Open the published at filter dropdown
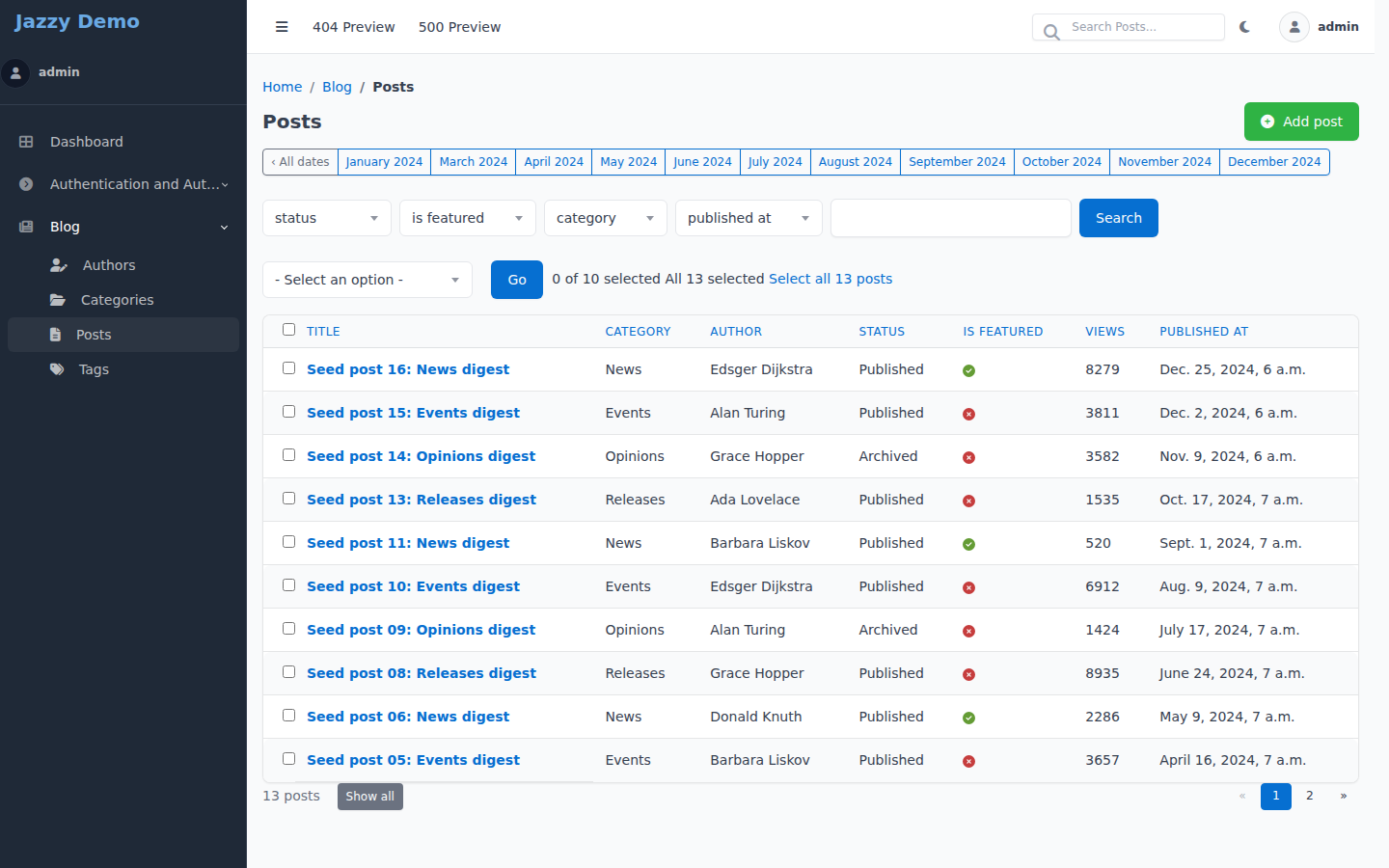This screenshot has height=868, width=1389. point(749,218)
